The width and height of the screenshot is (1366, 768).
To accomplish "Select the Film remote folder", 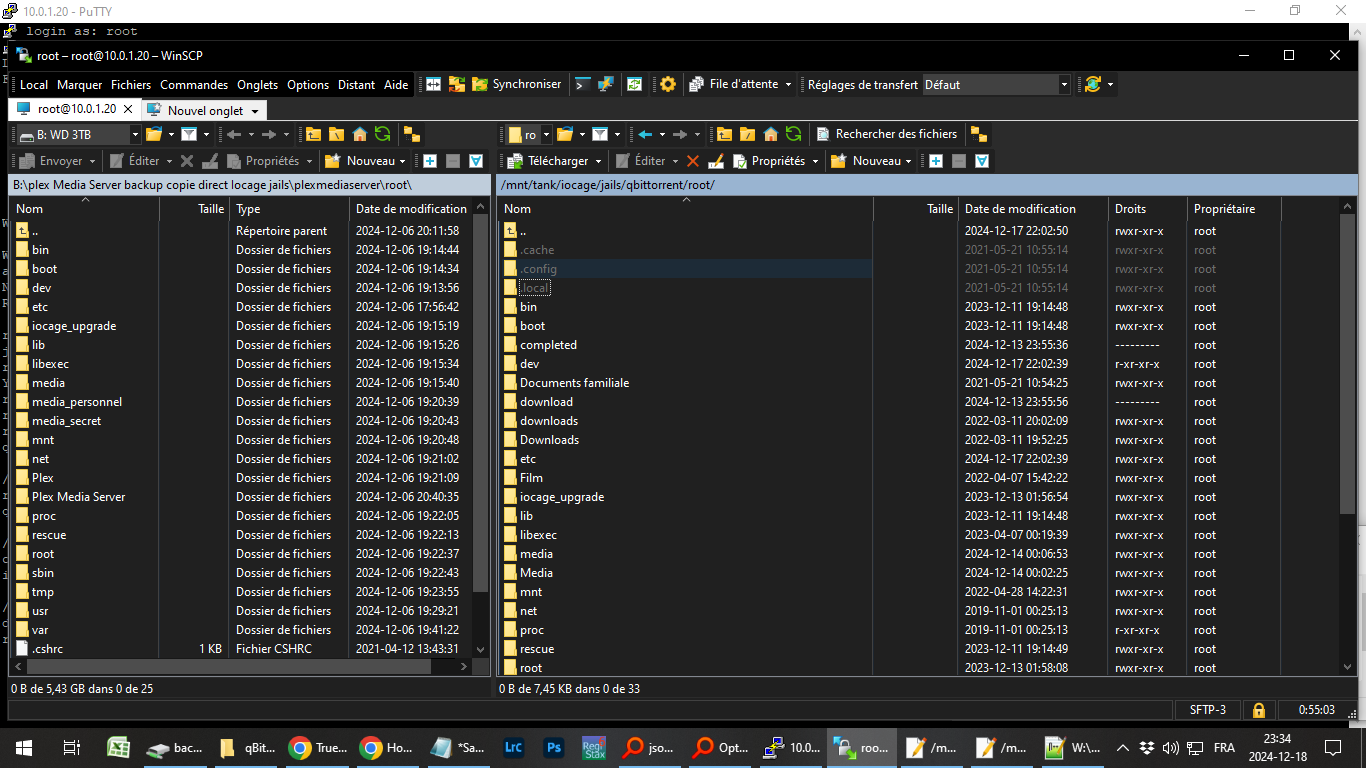I will pyautogui.click(x=531, y=478).
